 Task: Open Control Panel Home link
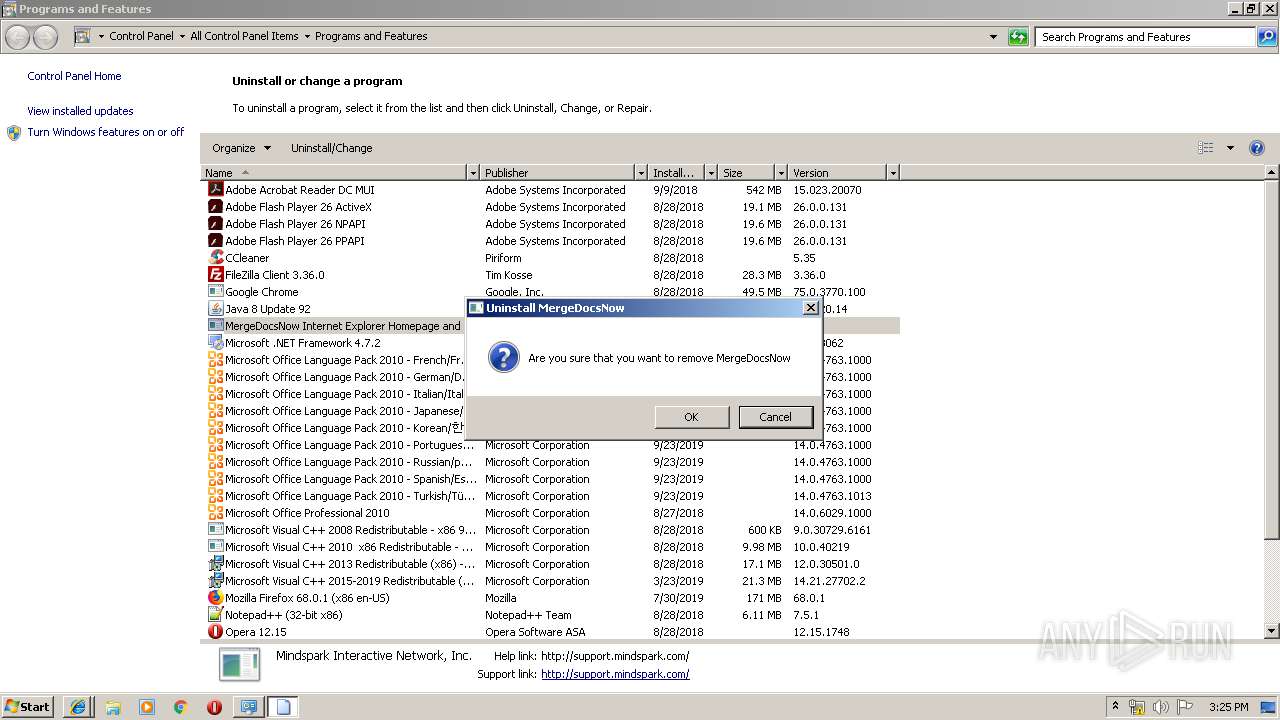[x=74, y=76]
